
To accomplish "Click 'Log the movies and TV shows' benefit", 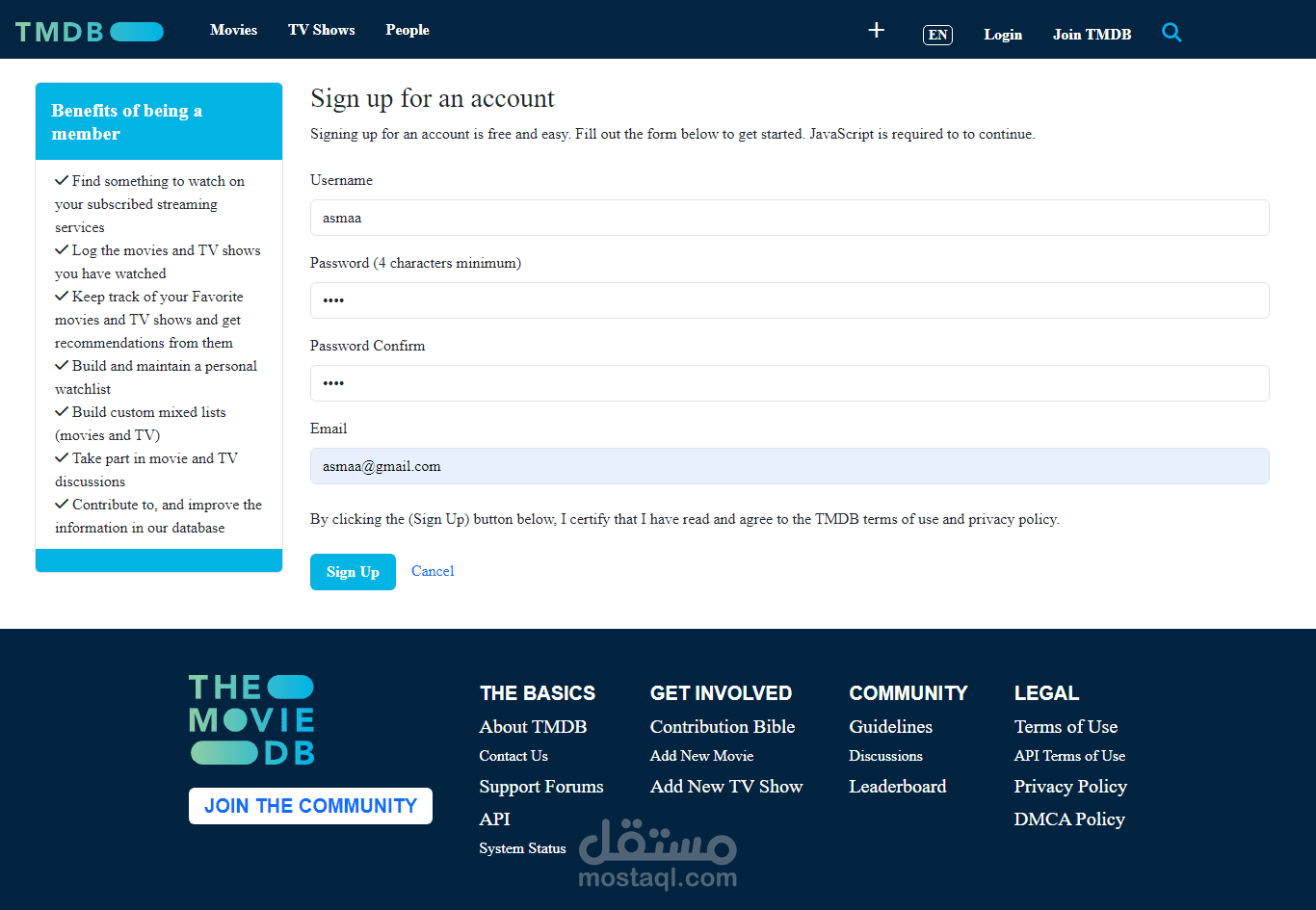I will click(x=158, y=262).
